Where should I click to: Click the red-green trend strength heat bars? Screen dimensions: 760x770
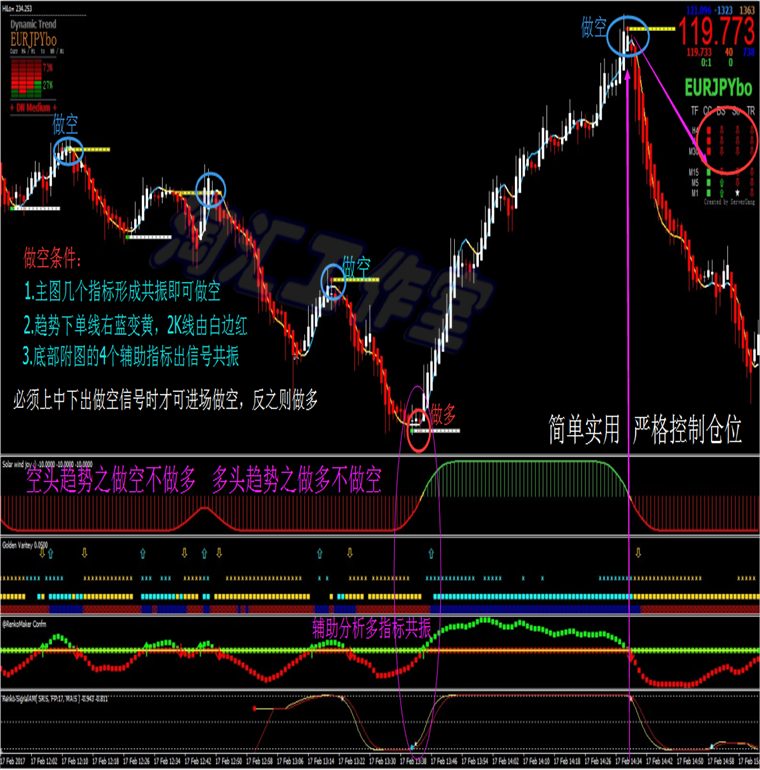click(x=26, y=78)
